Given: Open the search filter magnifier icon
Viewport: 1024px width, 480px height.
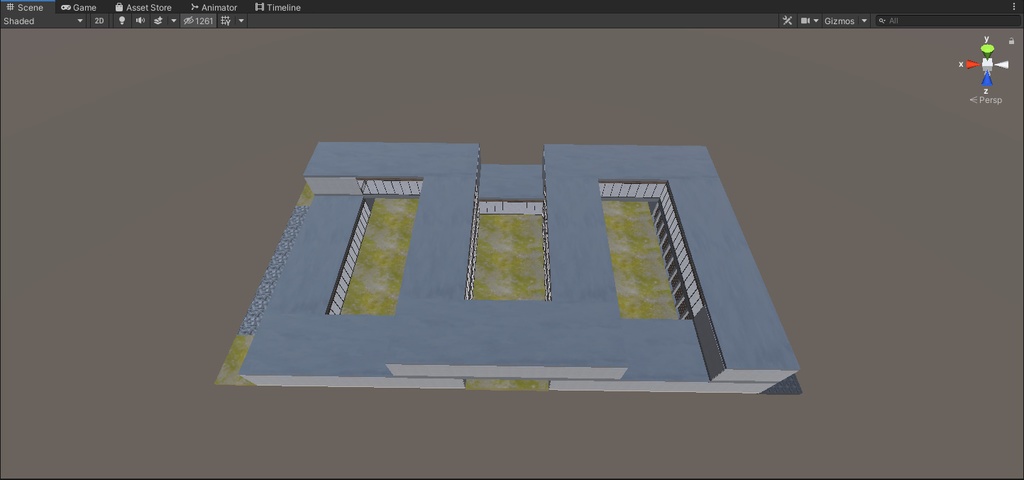Looking at the screenshot, I should click(882, 21).
